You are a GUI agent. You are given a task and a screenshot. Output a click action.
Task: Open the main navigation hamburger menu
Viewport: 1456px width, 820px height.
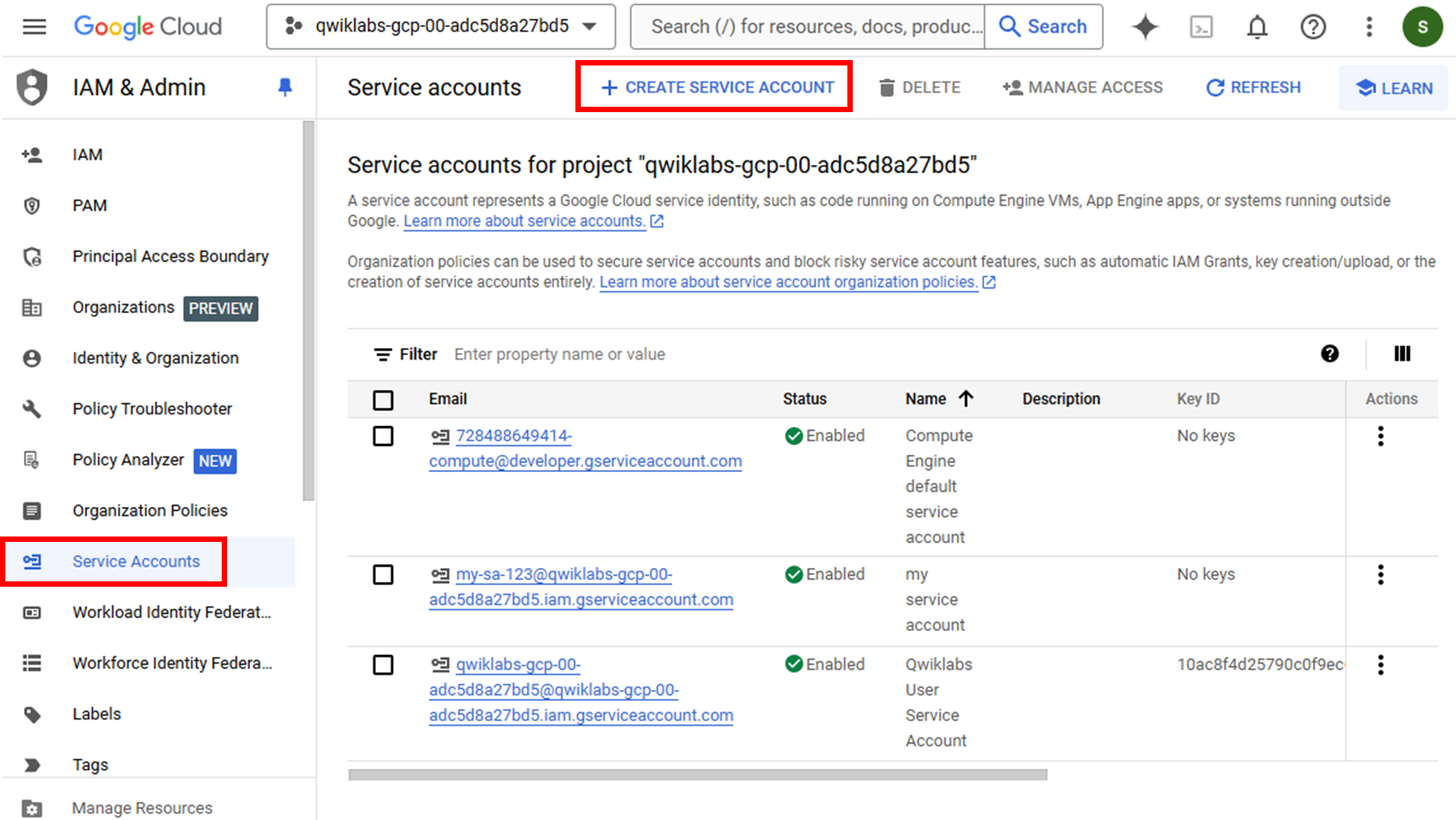click(x=34, y=27)
